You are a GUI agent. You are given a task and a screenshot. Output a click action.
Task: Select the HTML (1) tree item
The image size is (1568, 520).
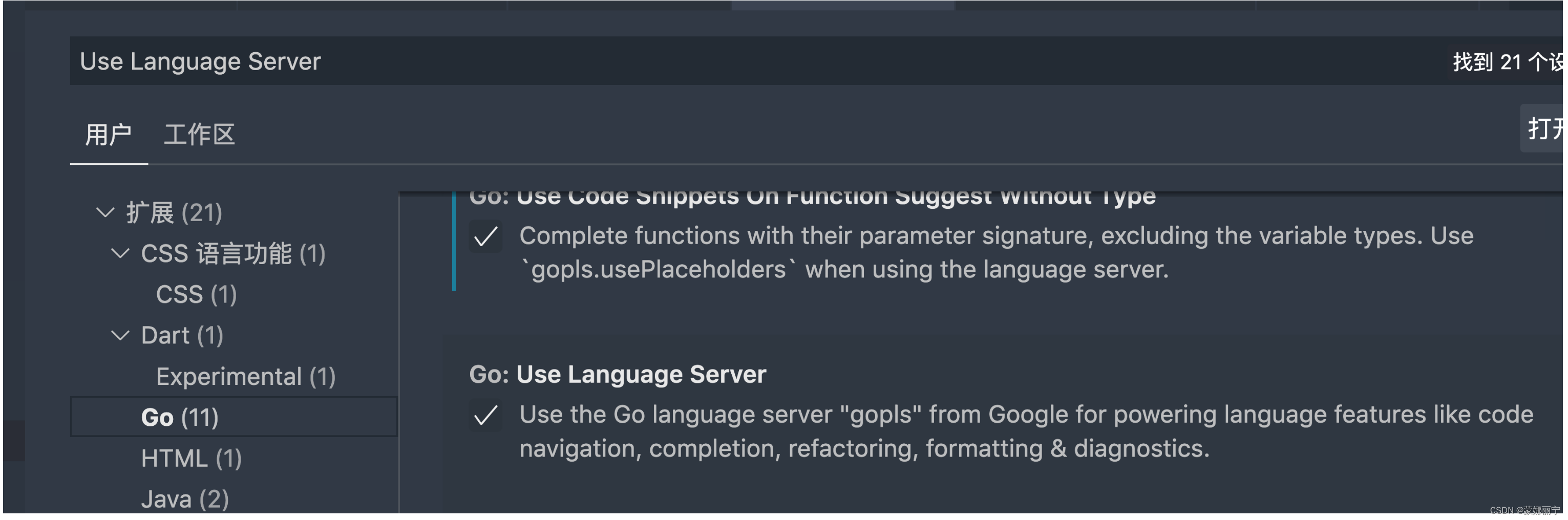coord(191,458)
